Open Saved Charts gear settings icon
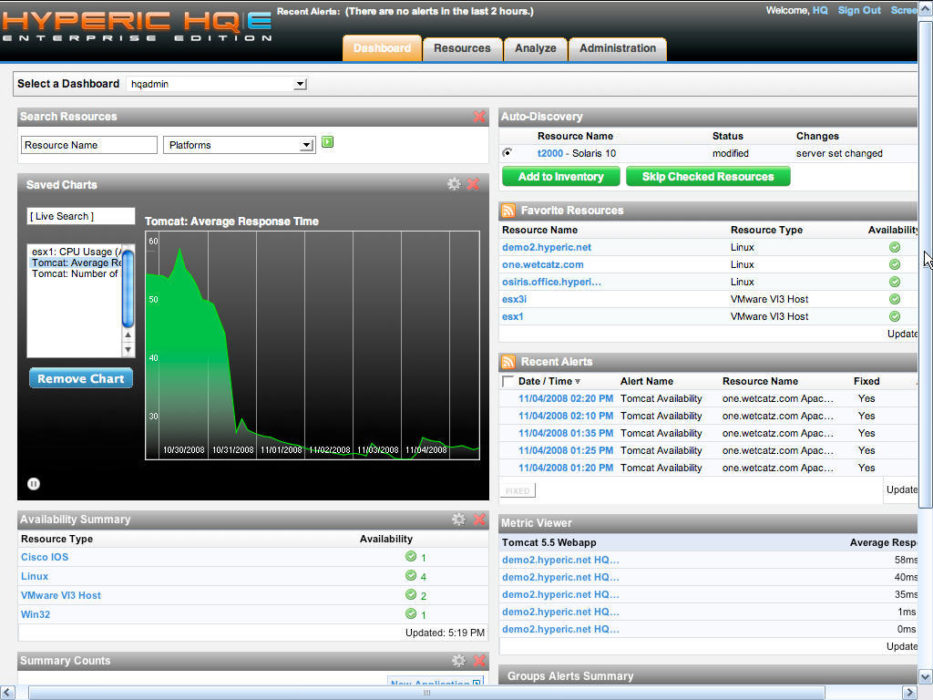Viewport: 933px width, 700px height. coord(454,184)
